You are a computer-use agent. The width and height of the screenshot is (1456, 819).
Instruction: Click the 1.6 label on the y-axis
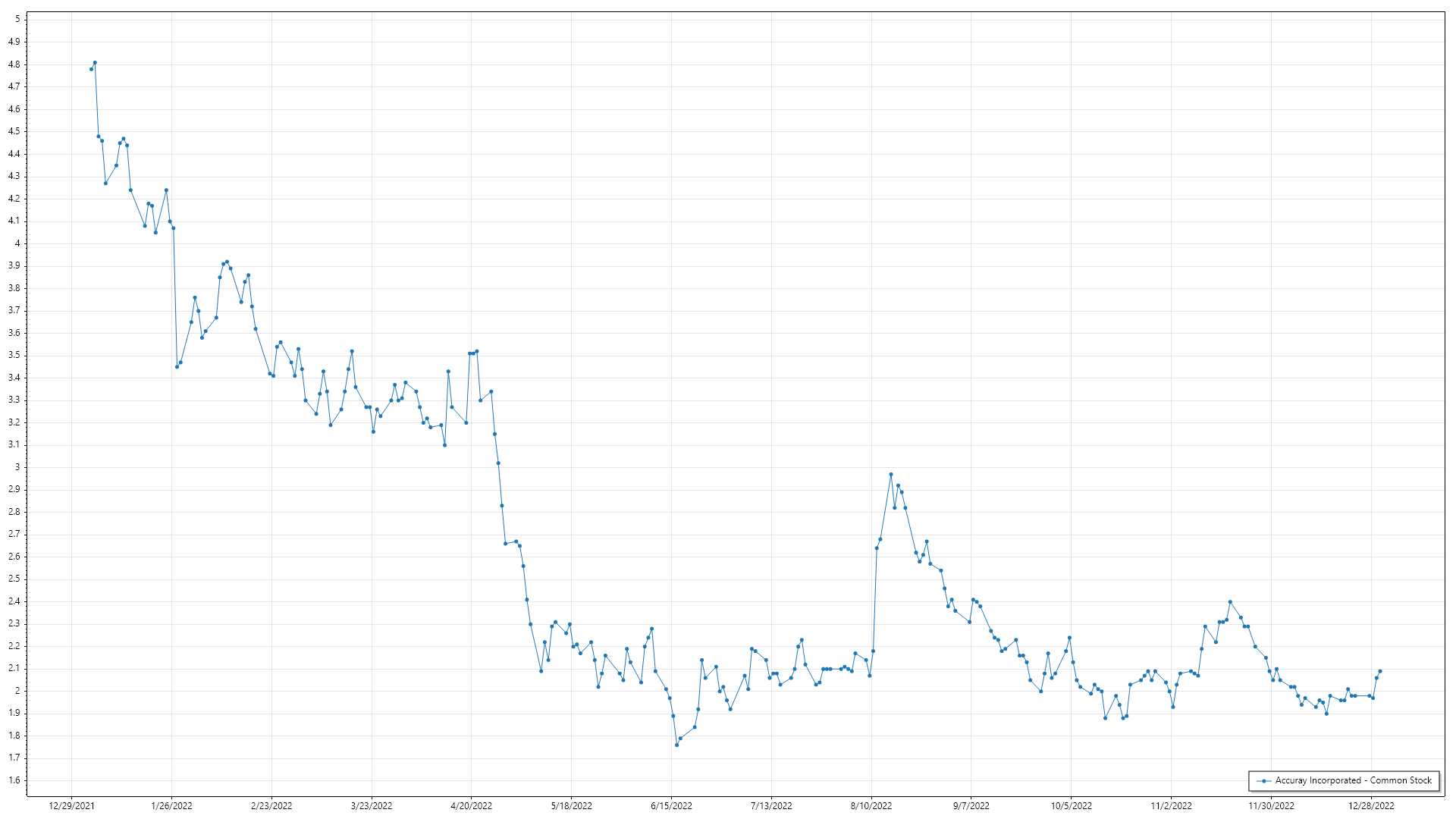tap(14, 780)
